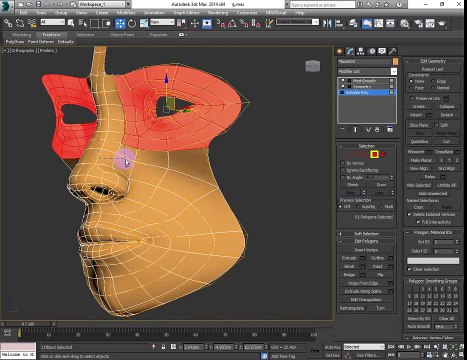467x360 pixels.
Task: Activate the Select and Move tool
Action: click(x=120, y=23)
